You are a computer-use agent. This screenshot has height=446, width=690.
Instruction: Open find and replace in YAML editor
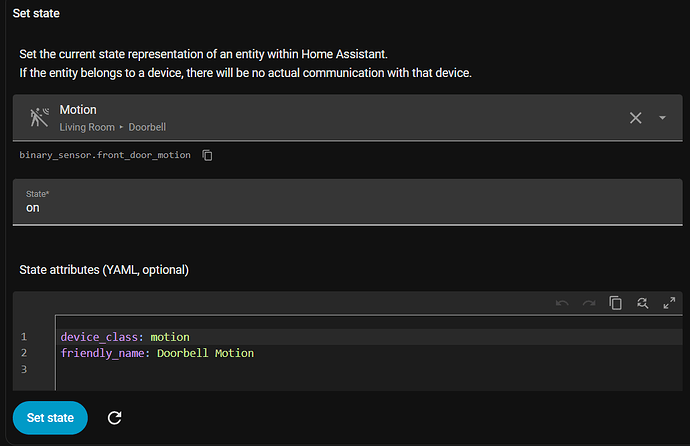point(642,303)
